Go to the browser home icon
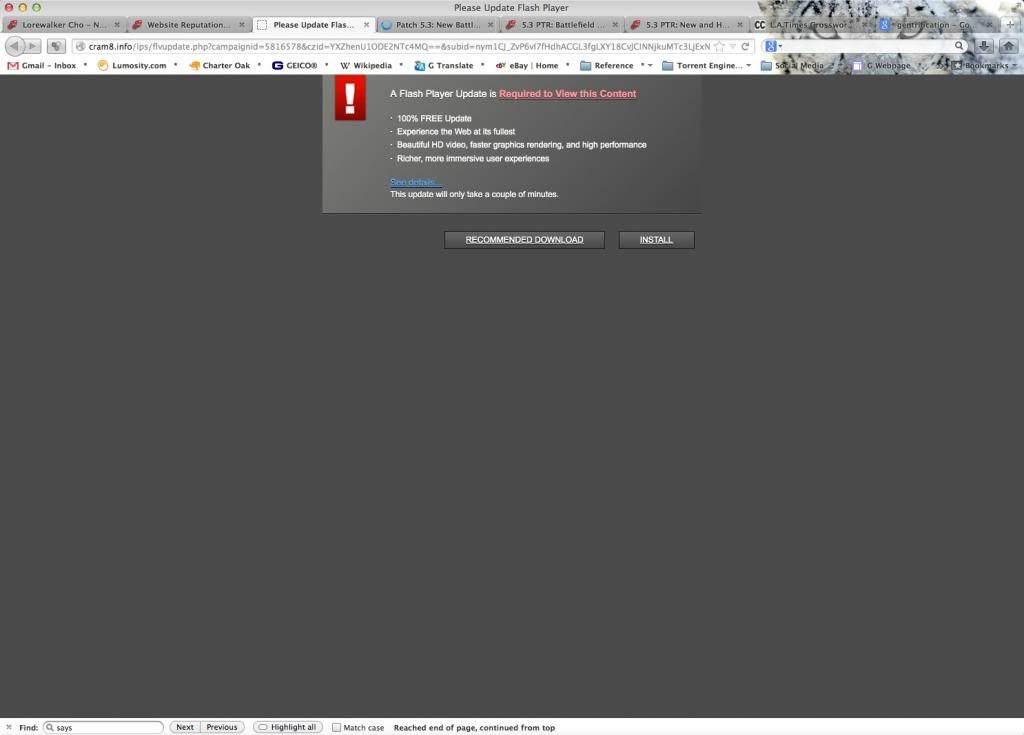The width and height of the screenshot is (1024, 735). [x=1008, y=46]
